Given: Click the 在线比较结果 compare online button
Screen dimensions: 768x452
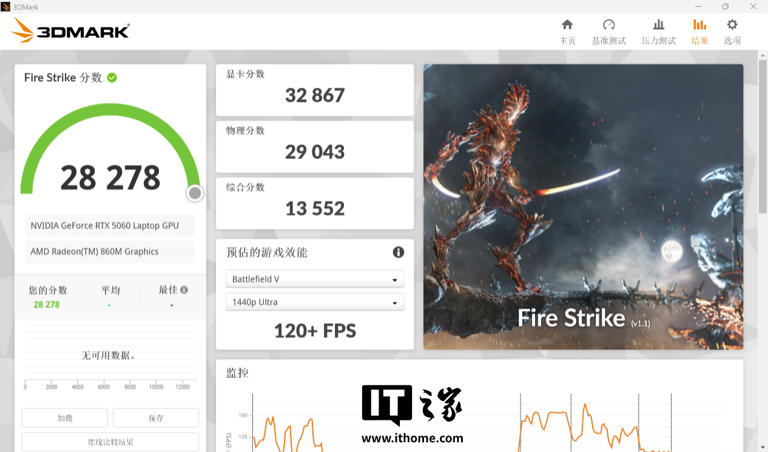Looking at the screenshot, I should pyautogui.click(x=110, y=442).
